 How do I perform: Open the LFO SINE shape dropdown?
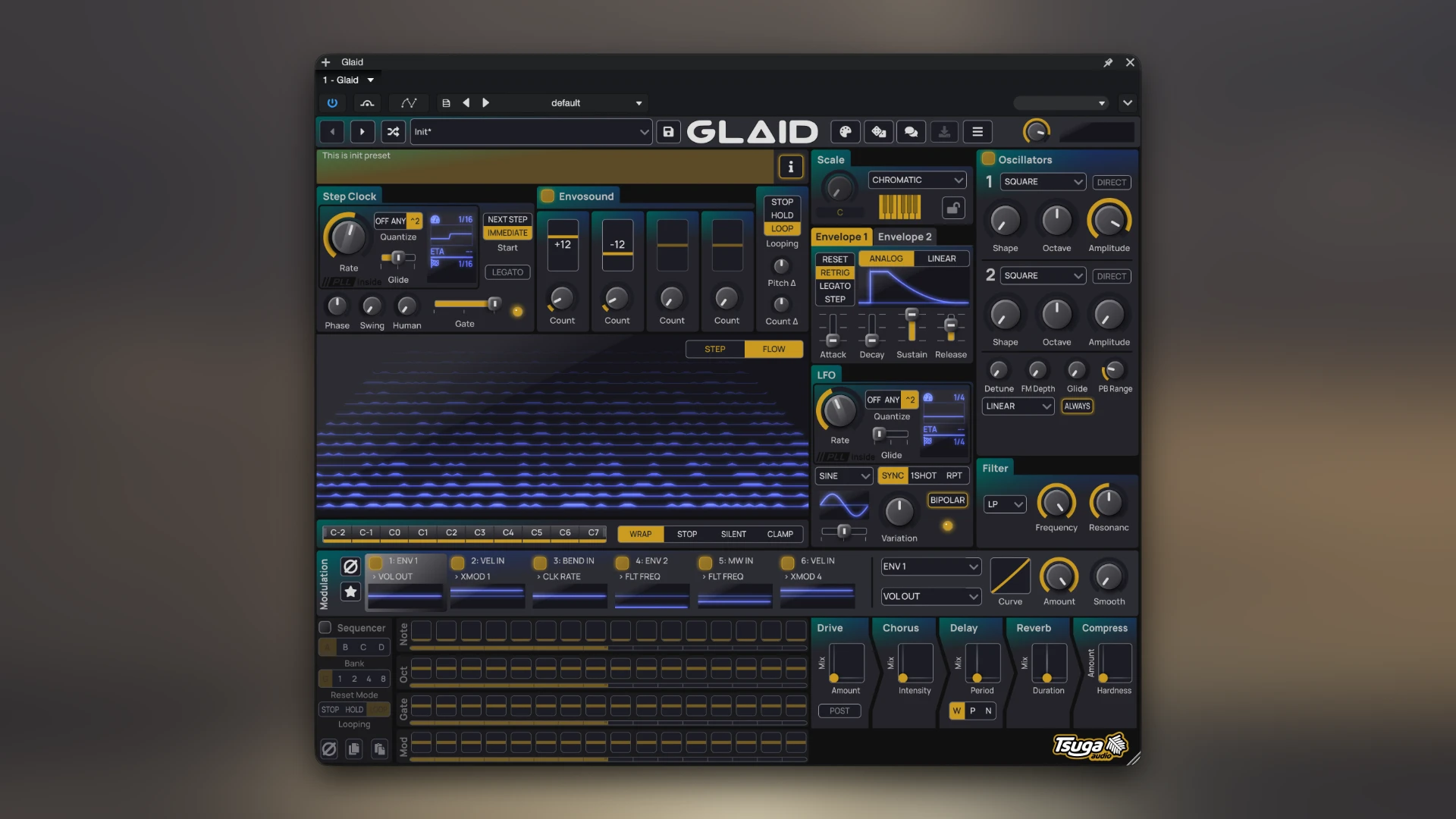pos(843,476)
